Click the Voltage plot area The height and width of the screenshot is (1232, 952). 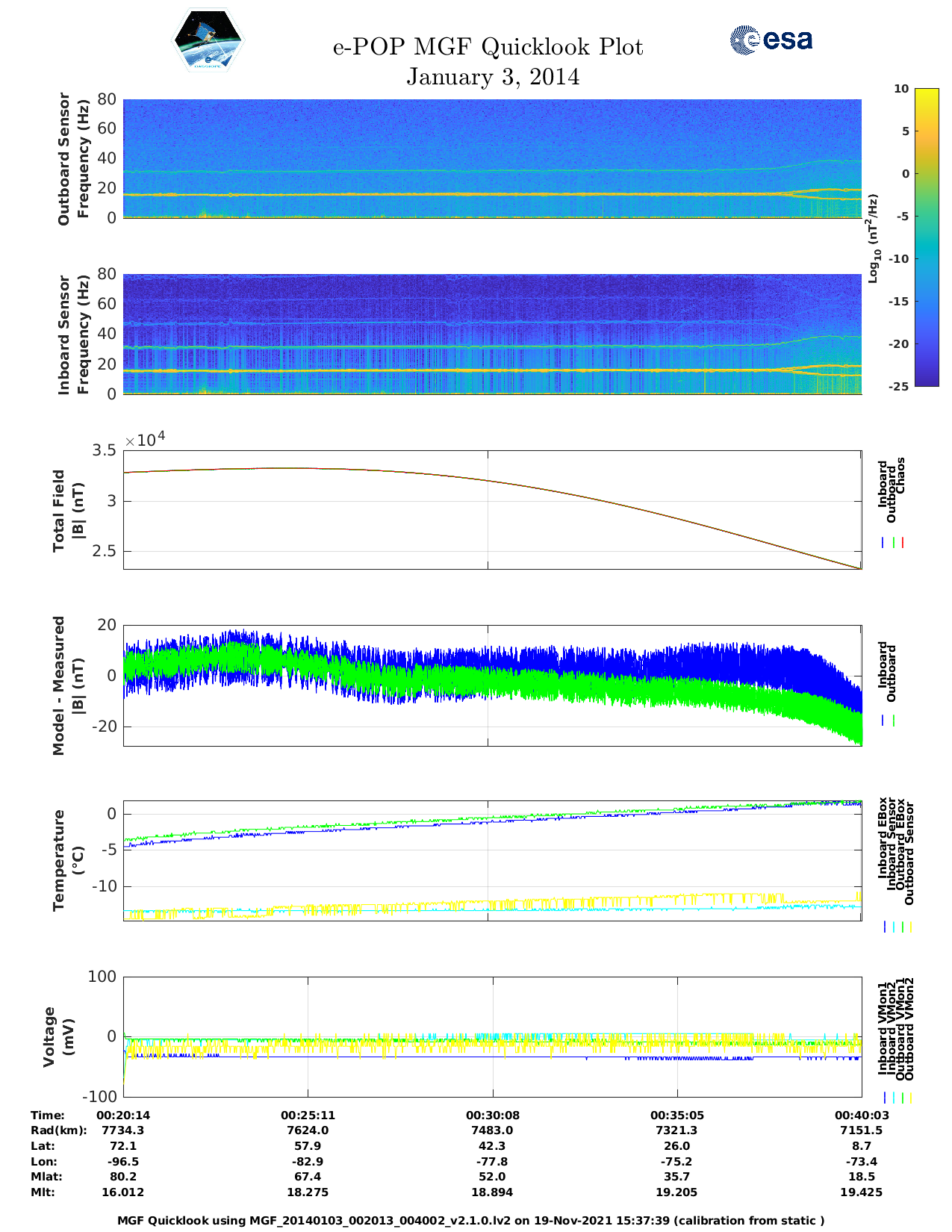(x=492, y=1036)
